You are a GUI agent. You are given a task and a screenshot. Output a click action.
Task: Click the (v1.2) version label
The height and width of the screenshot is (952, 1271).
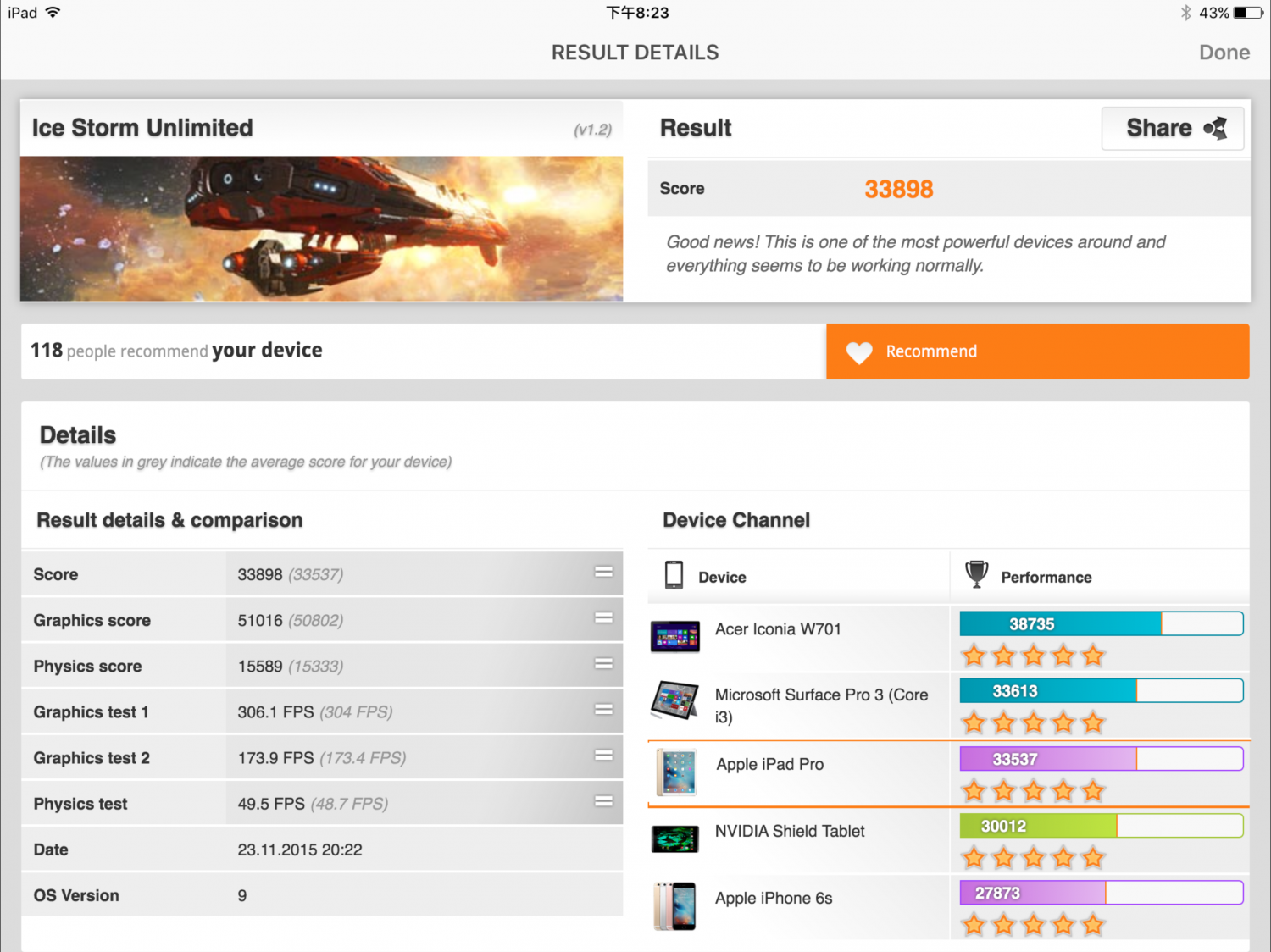tap(592, 130)
